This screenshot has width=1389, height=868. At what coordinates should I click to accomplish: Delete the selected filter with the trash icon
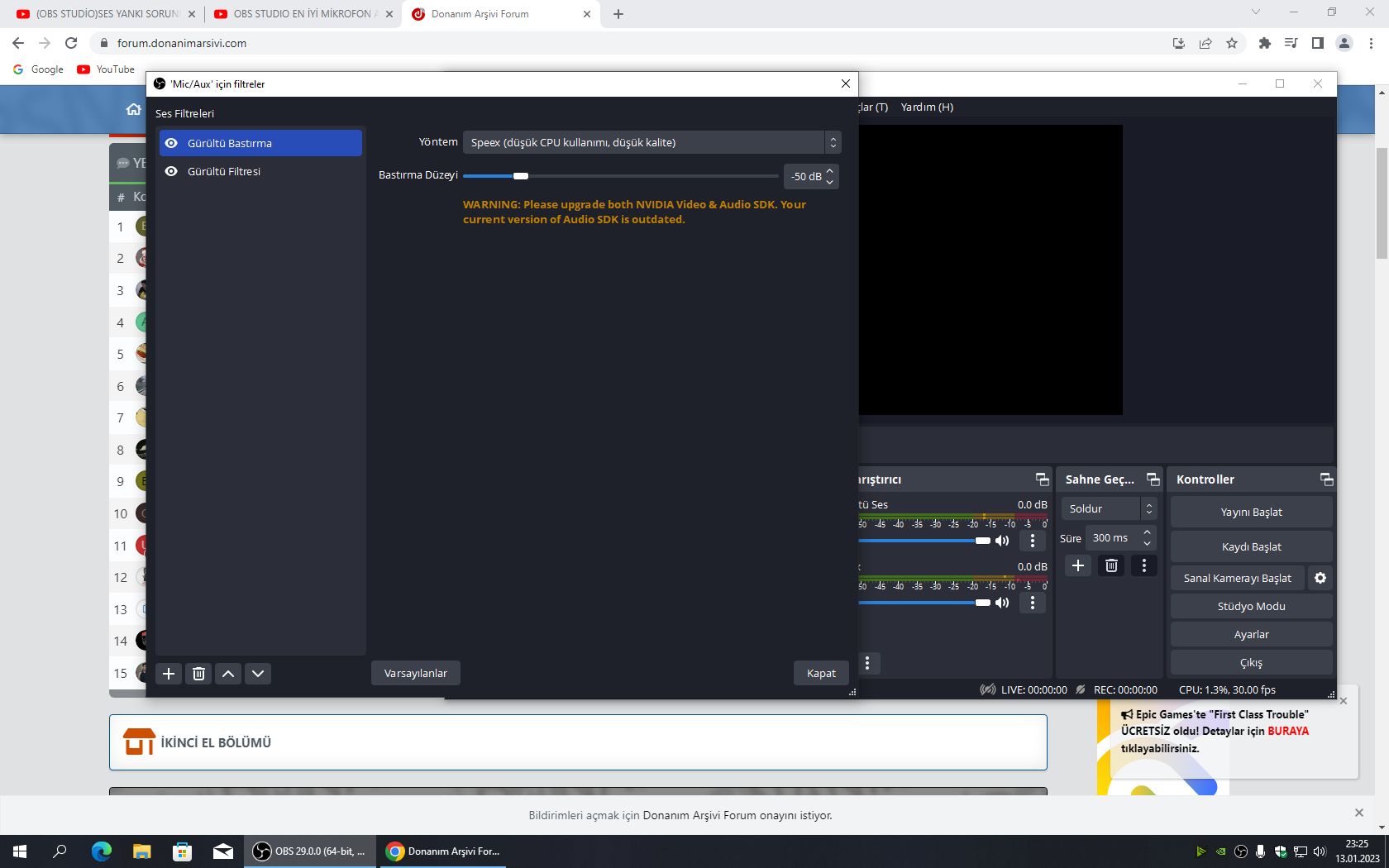coord(198,674)
